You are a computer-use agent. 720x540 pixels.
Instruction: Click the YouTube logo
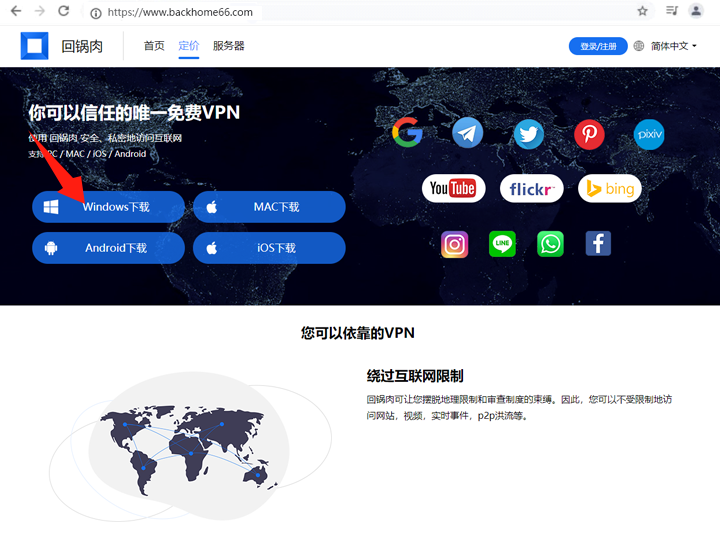pos(453,188)
